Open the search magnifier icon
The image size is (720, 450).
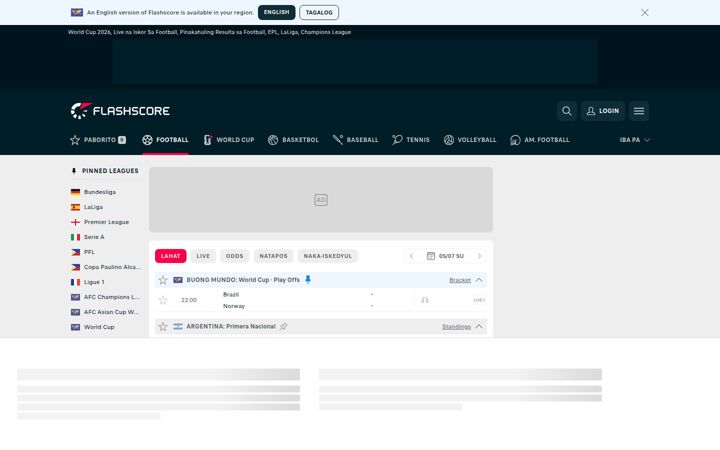(567, 111)
